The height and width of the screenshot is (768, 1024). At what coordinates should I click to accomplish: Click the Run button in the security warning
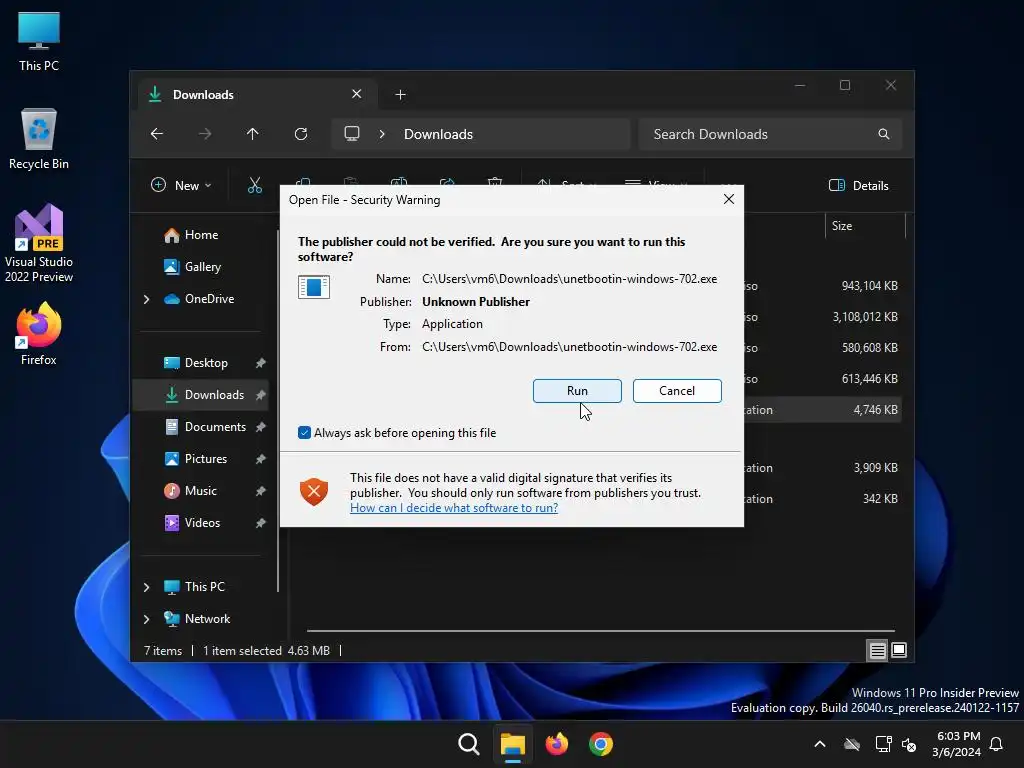click(x=577, y=391)
